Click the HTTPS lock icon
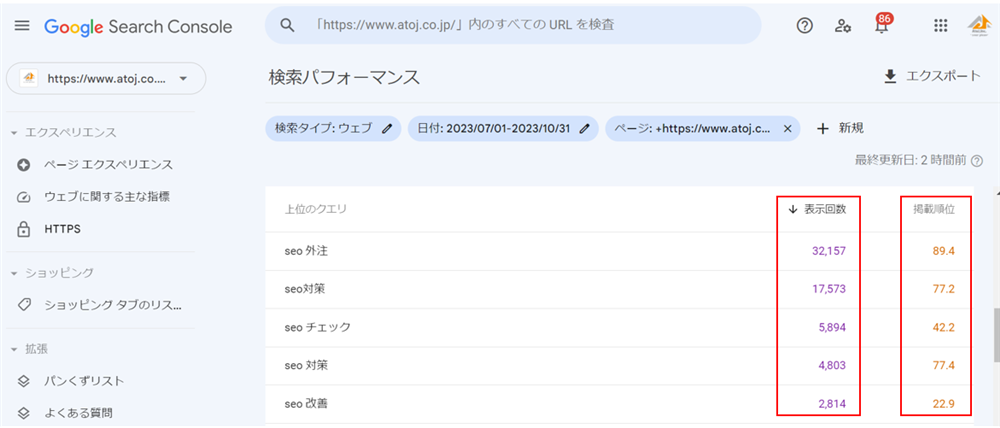 24,229
